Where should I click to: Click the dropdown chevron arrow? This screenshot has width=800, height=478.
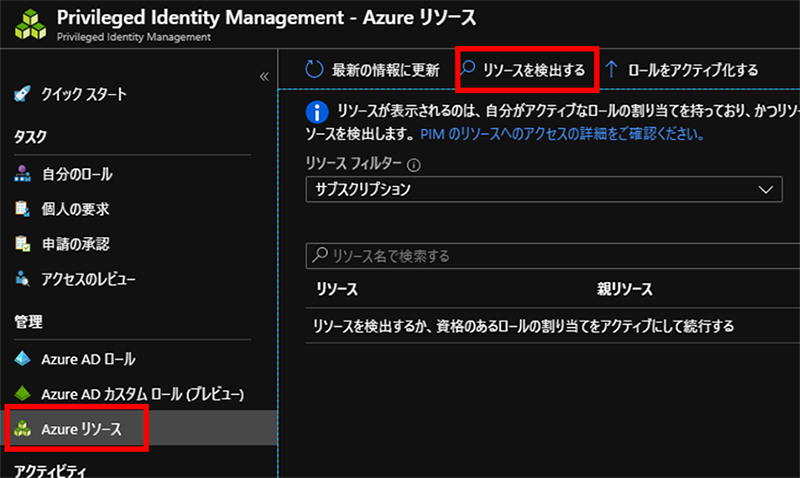point(765,190)
